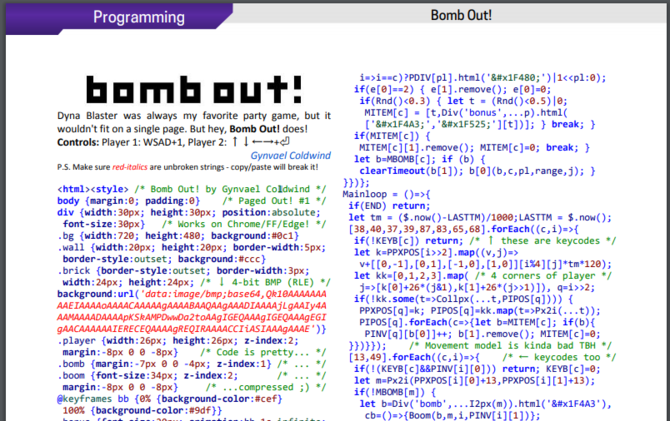Click the "if(!MBOMB[m]) {" code line

tap(394, 392)
